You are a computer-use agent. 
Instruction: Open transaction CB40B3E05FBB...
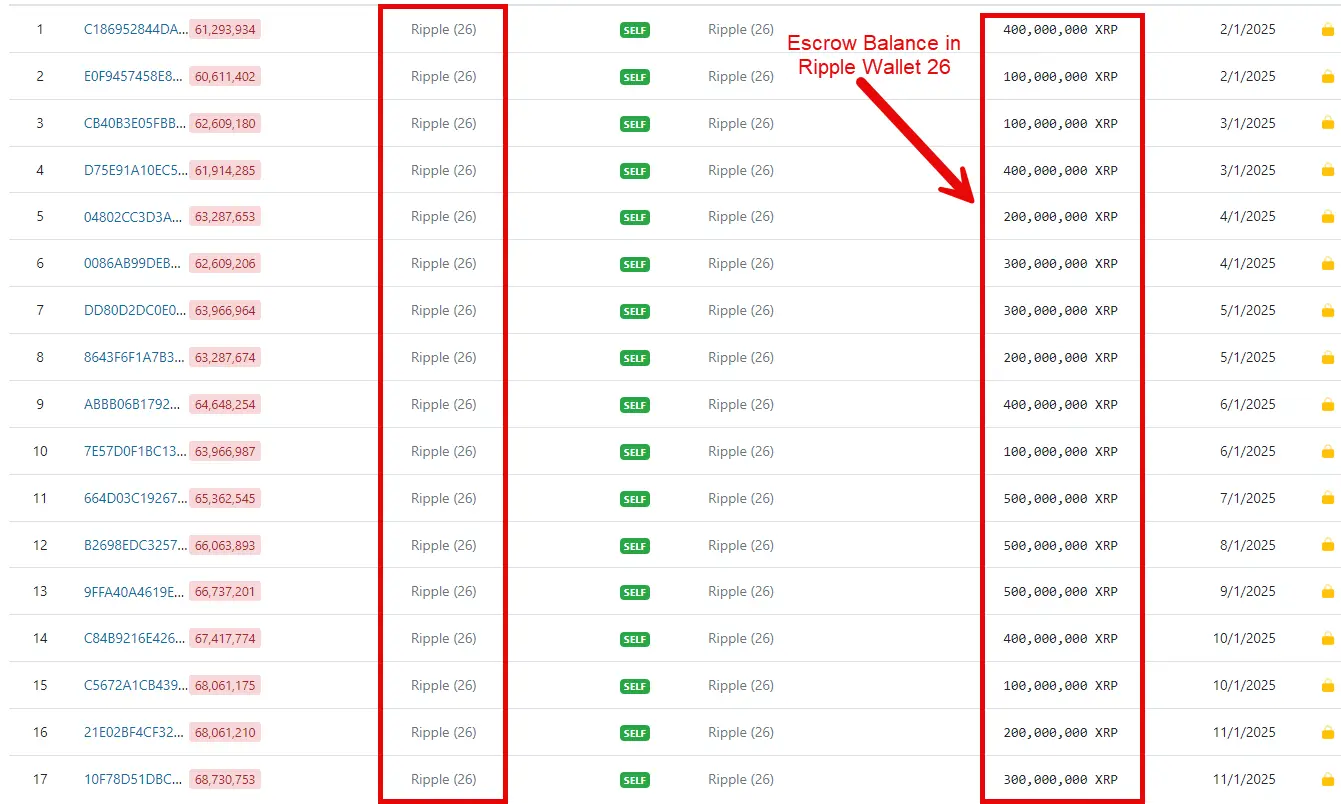[x=136, y=124]
